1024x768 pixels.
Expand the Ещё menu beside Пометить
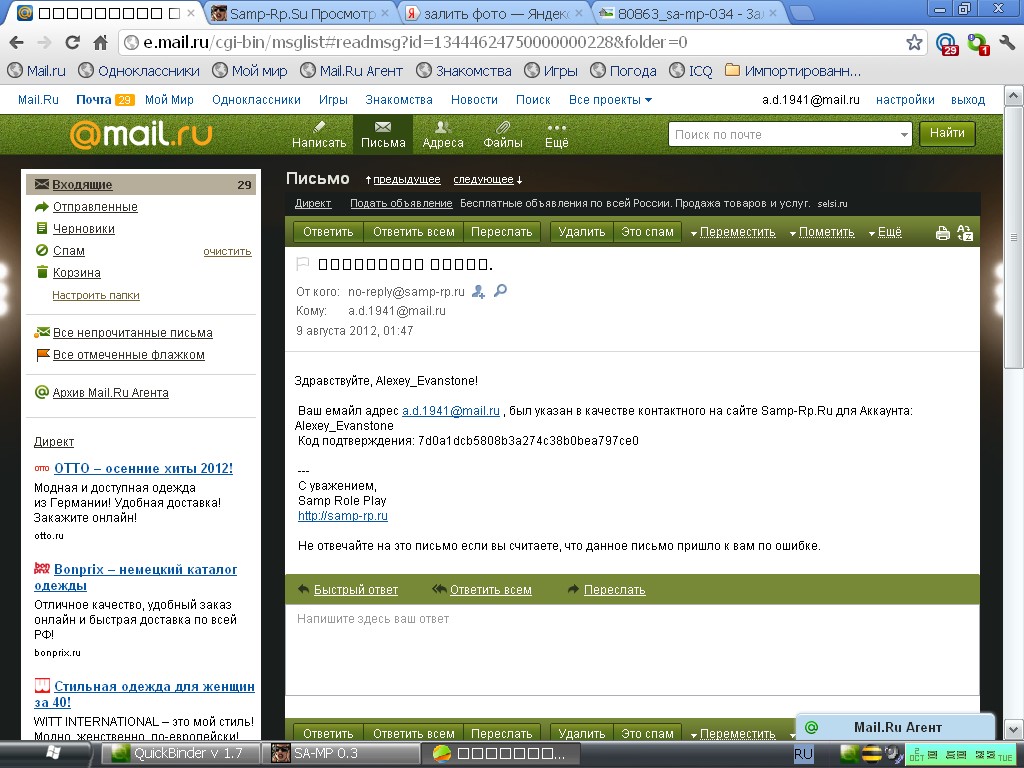pyautogui.click(x=885, y=232)
